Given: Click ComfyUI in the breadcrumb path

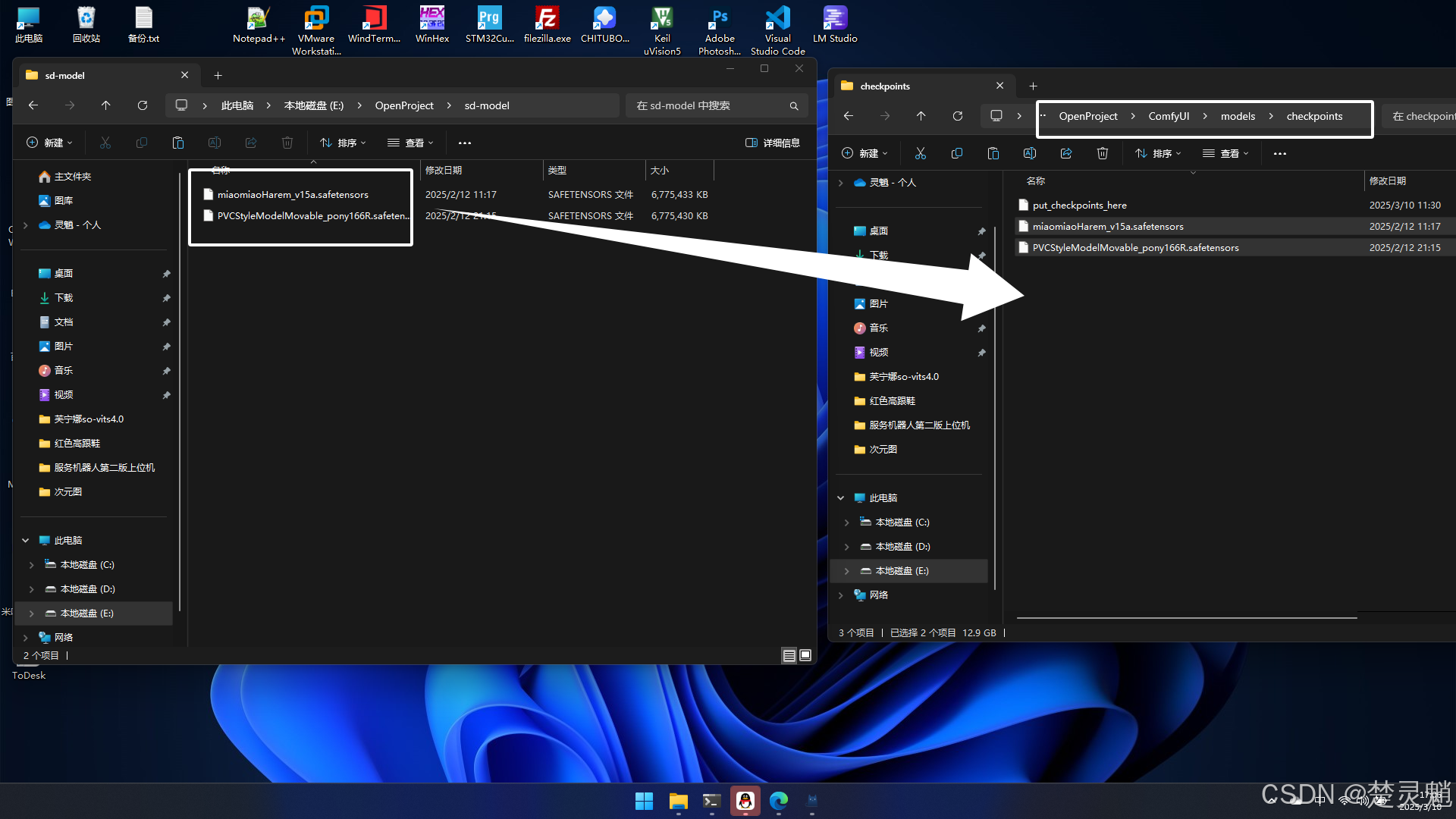Looking at the screenshot, I should 1169,116.
